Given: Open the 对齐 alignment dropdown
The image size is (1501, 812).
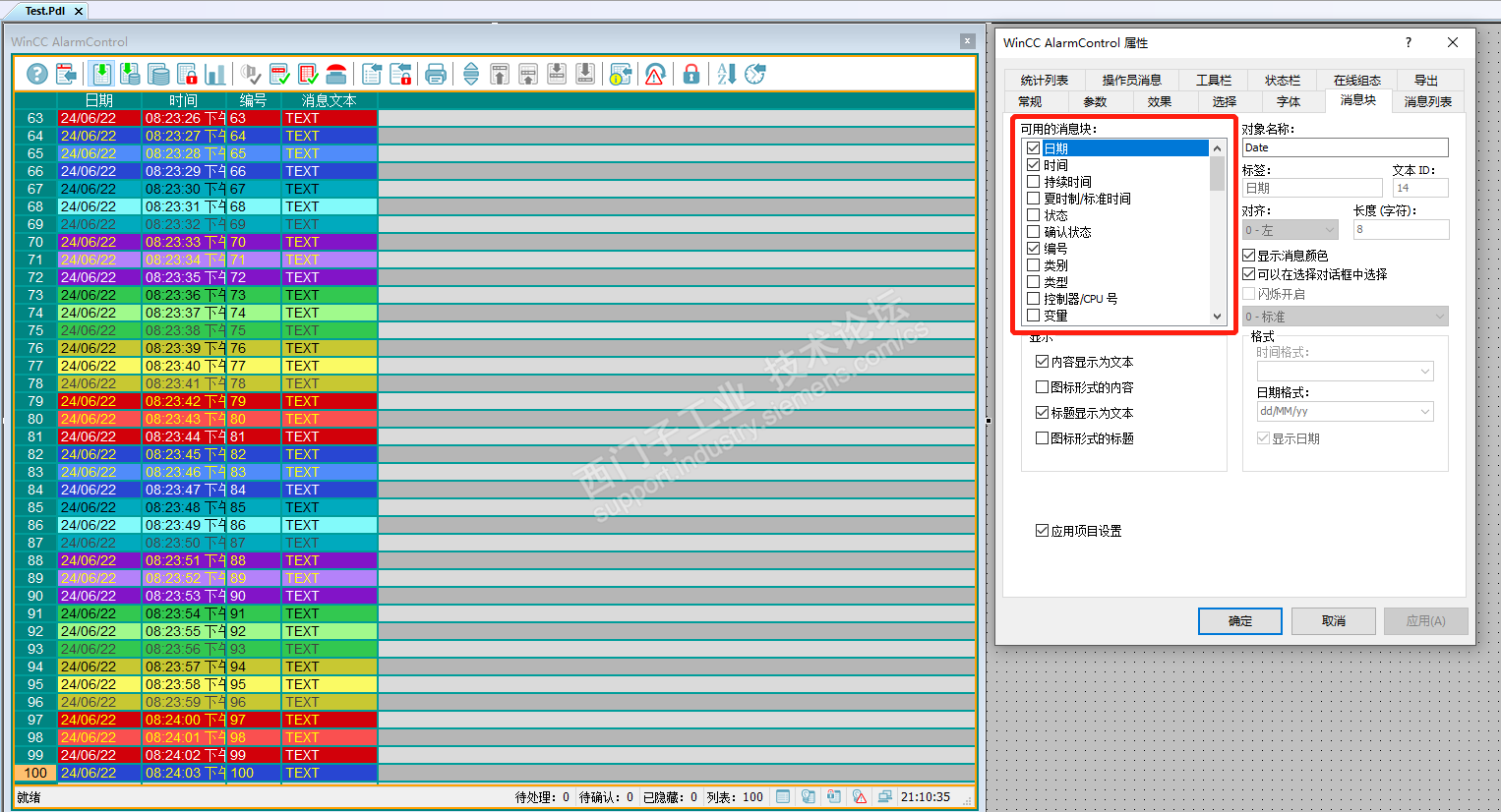Looking at the screenshot, I should pyautogui.click(x=1291, y=230).
